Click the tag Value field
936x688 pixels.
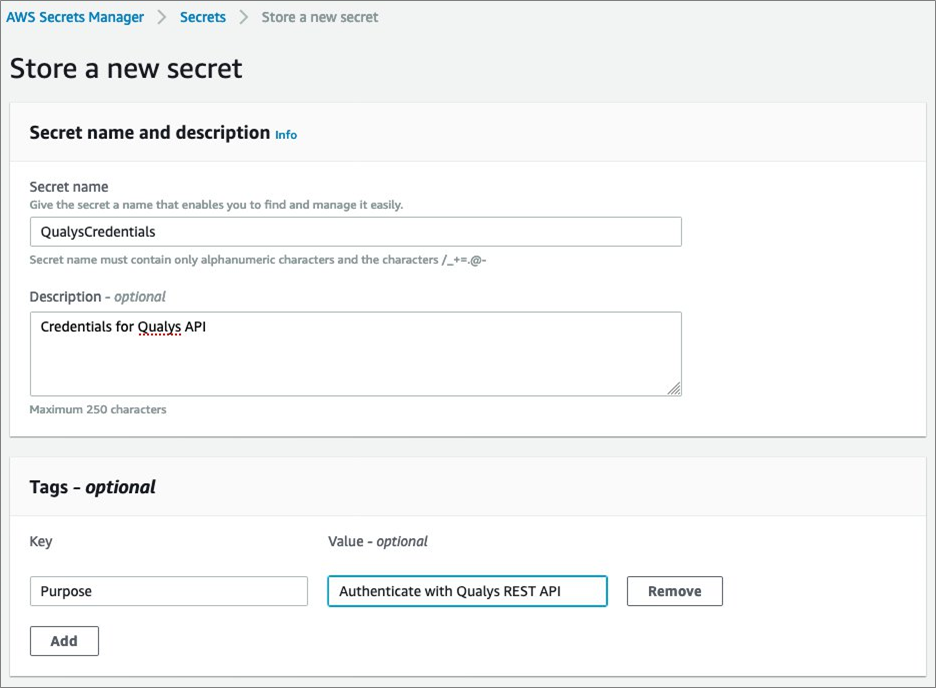coord(467,591)
